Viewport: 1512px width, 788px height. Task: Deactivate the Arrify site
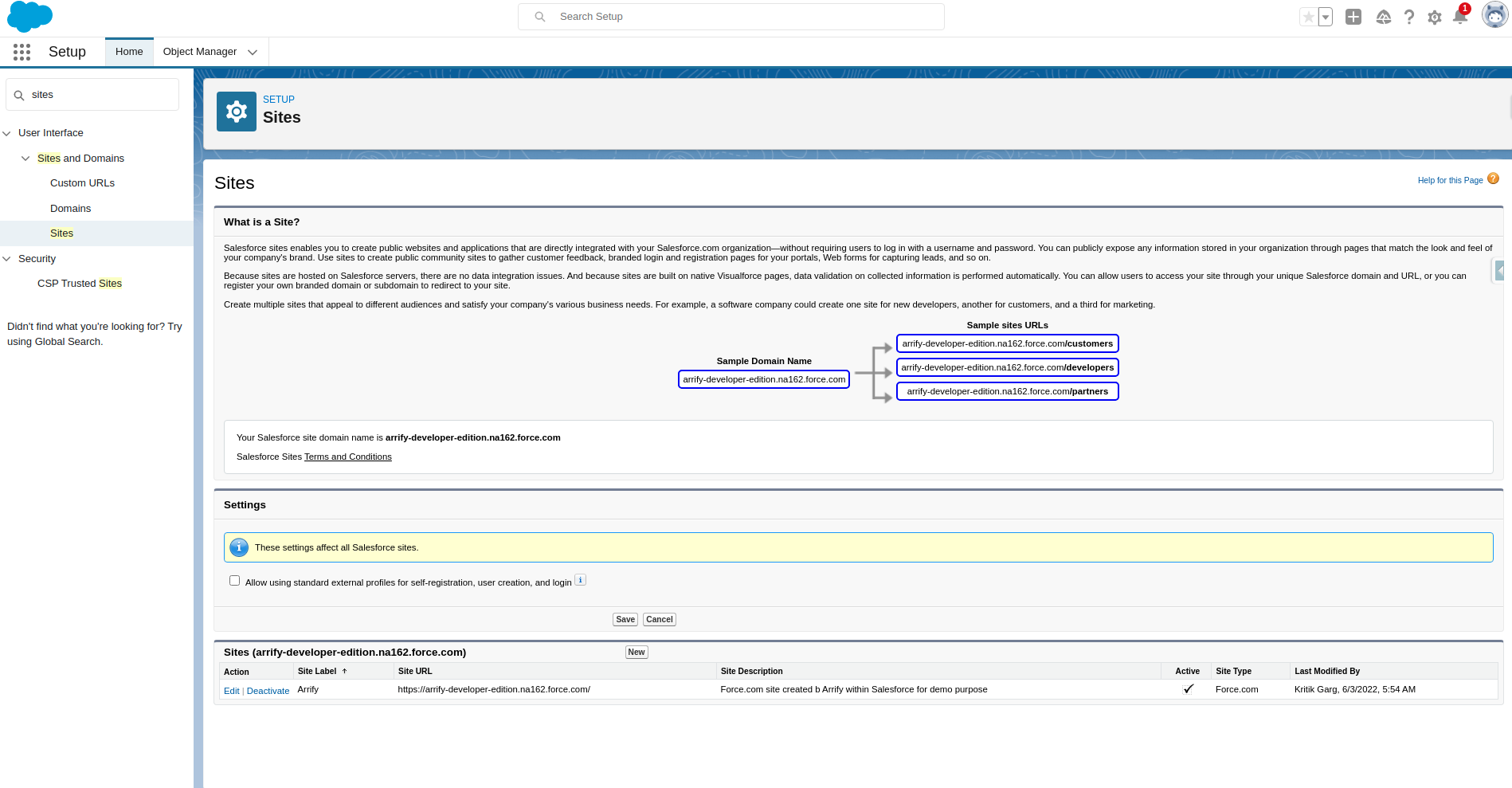(x=268, y=691)
